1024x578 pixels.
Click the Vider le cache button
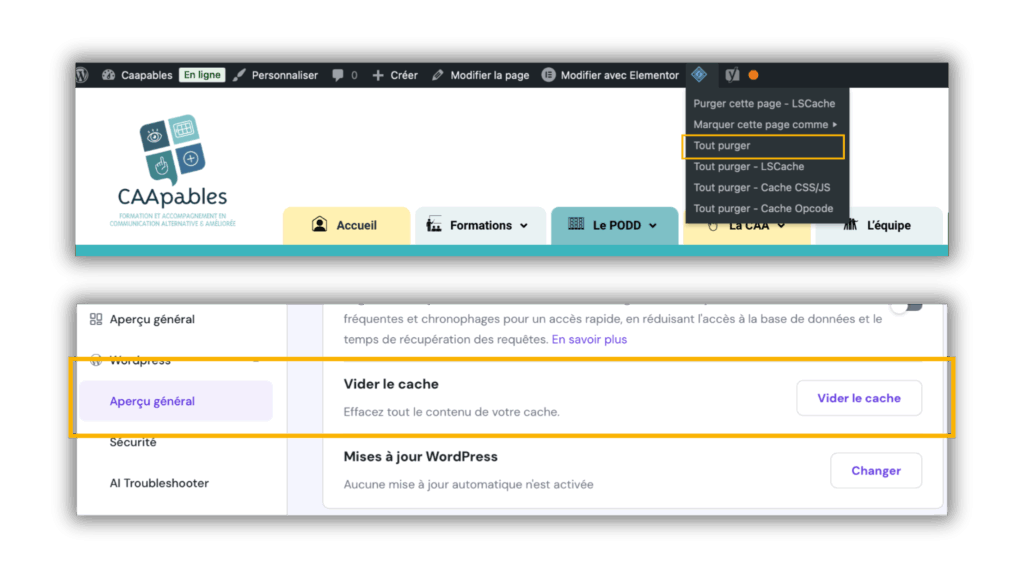(859, 398)
